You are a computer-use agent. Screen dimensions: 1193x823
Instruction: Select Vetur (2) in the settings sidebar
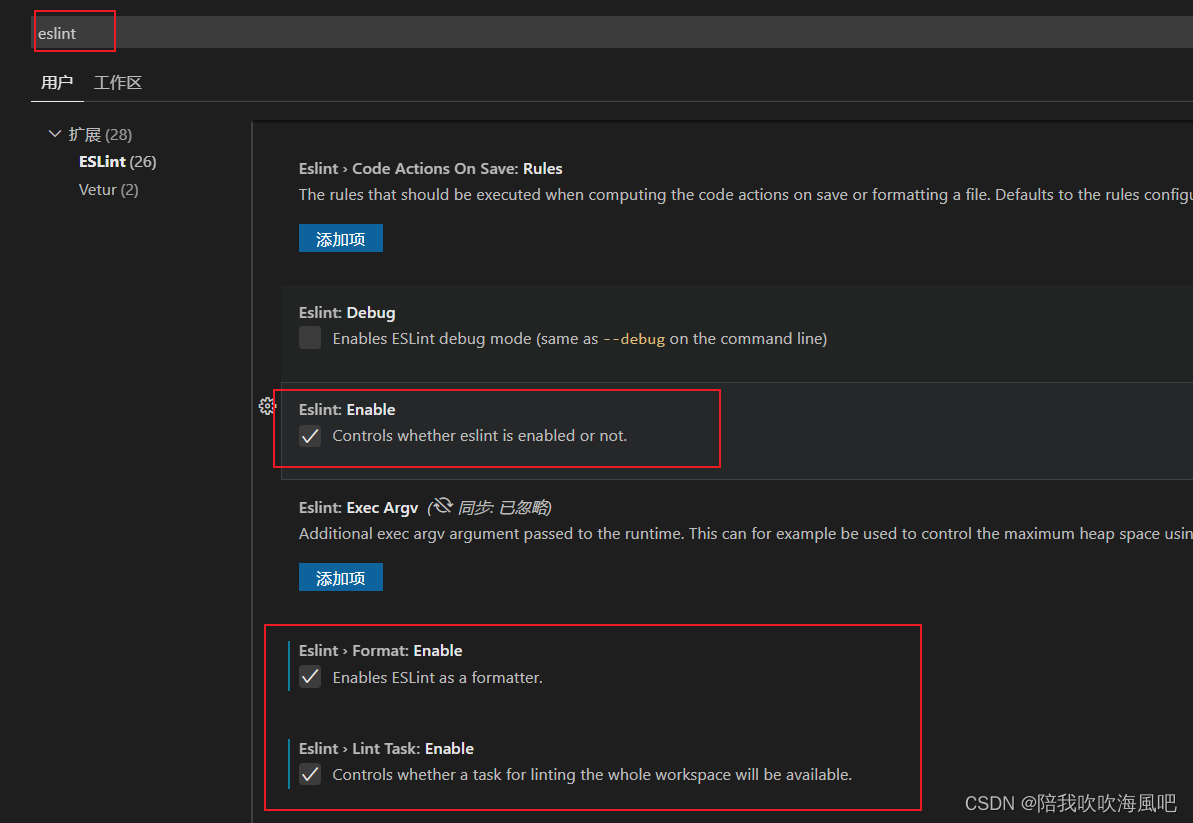[108, 189]
